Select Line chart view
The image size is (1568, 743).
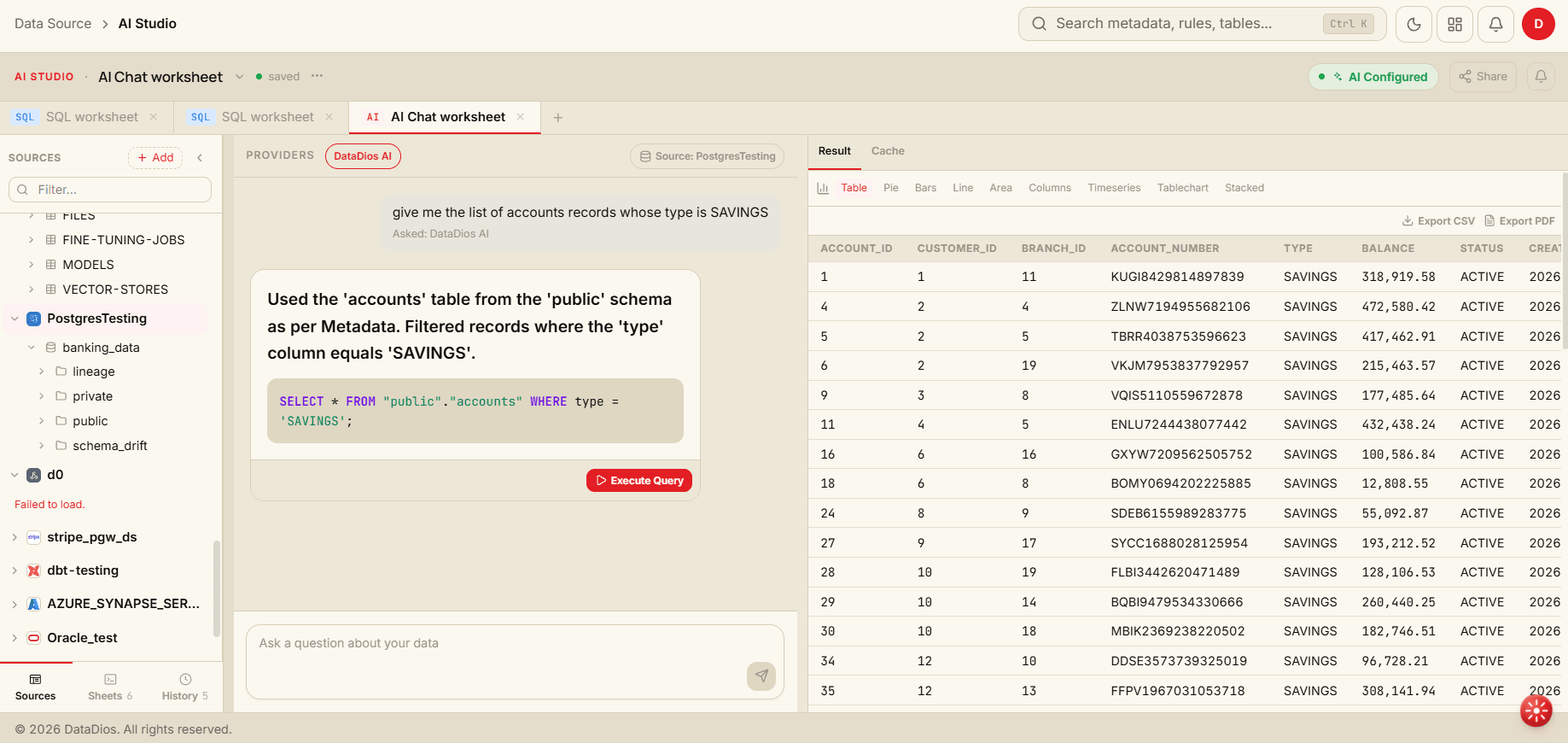click(x=963, y=188)
